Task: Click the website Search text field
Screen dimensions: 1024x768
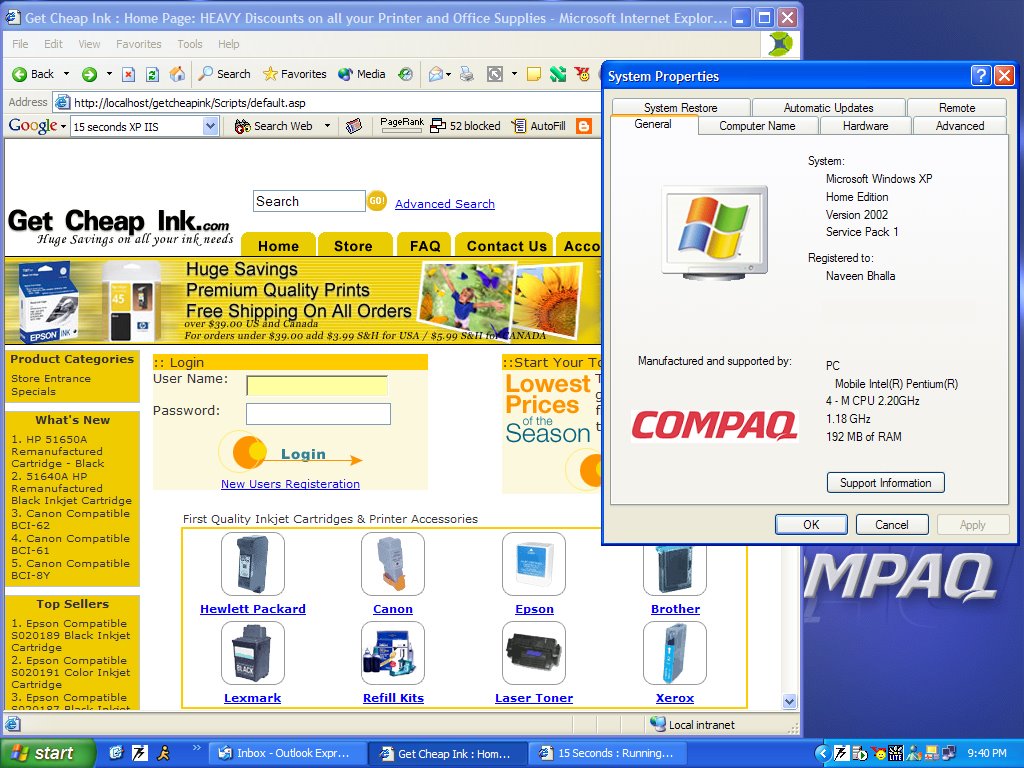Action: point(309,201)
